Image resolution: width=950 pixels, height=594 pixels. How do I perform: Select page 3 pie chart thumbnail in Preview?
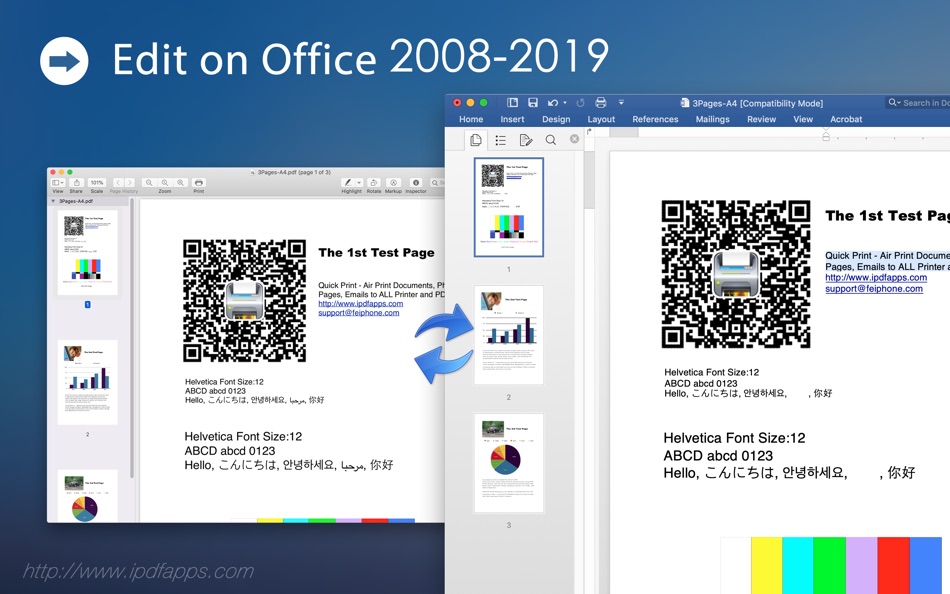tap(87, 496)
